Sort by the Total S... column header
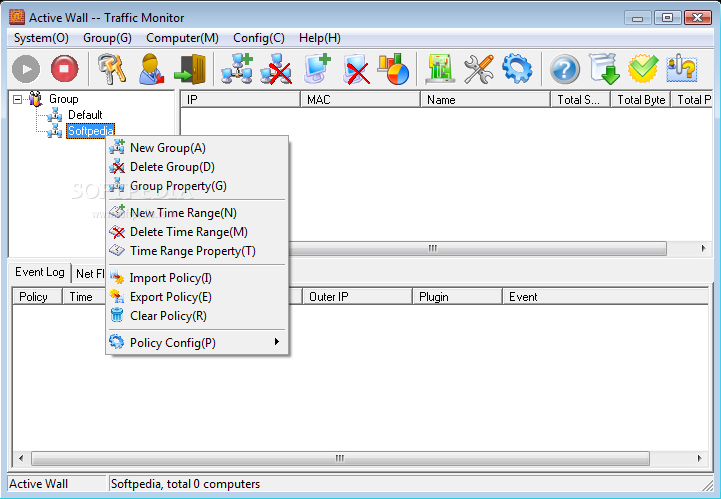The width and height of the screenshot is (721, 499). pos(580,100)
